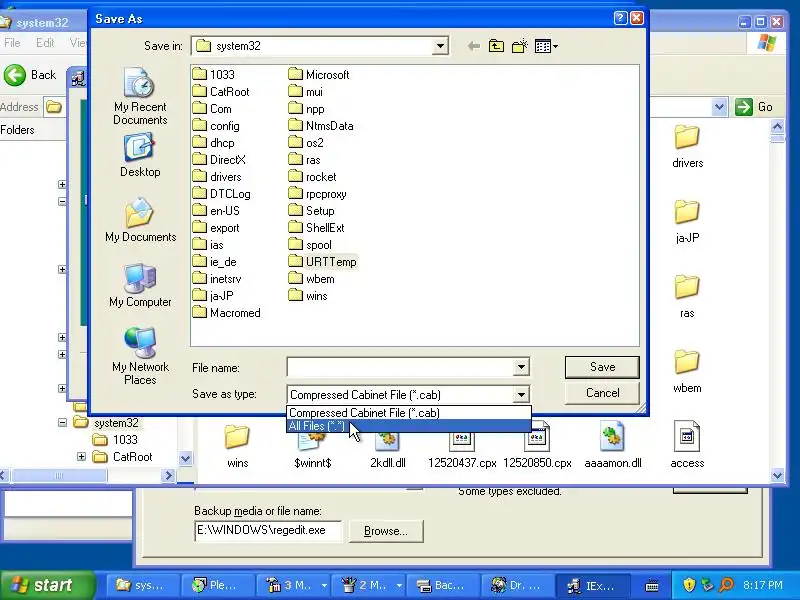Select the $winnt$ file in explorer
The width and height of the screenshot is (800, 600).
pyautogui.click(x=313, y=445)
